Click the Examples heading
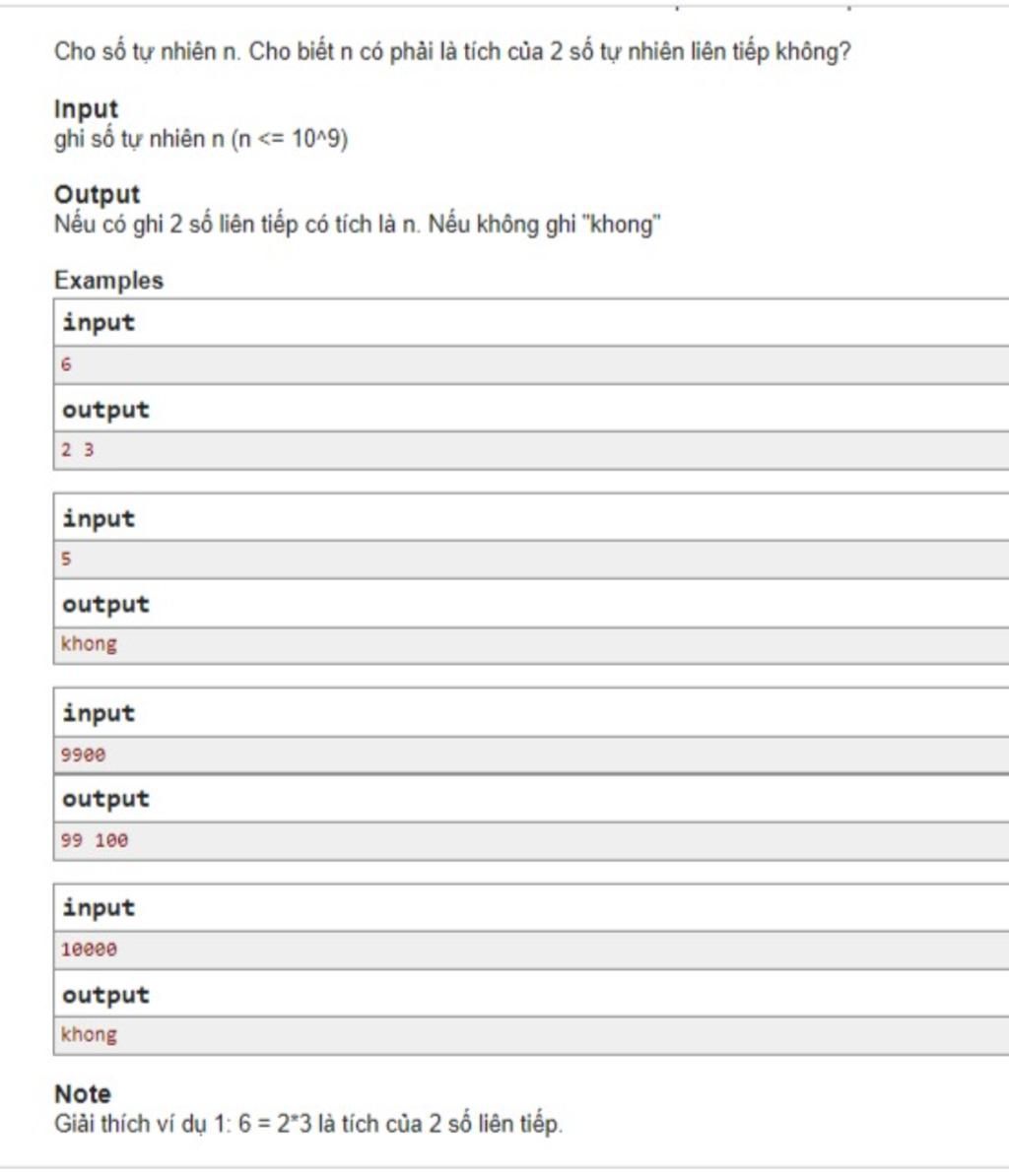Screen dimensions: 1009x1176 [x=108, y=281]
